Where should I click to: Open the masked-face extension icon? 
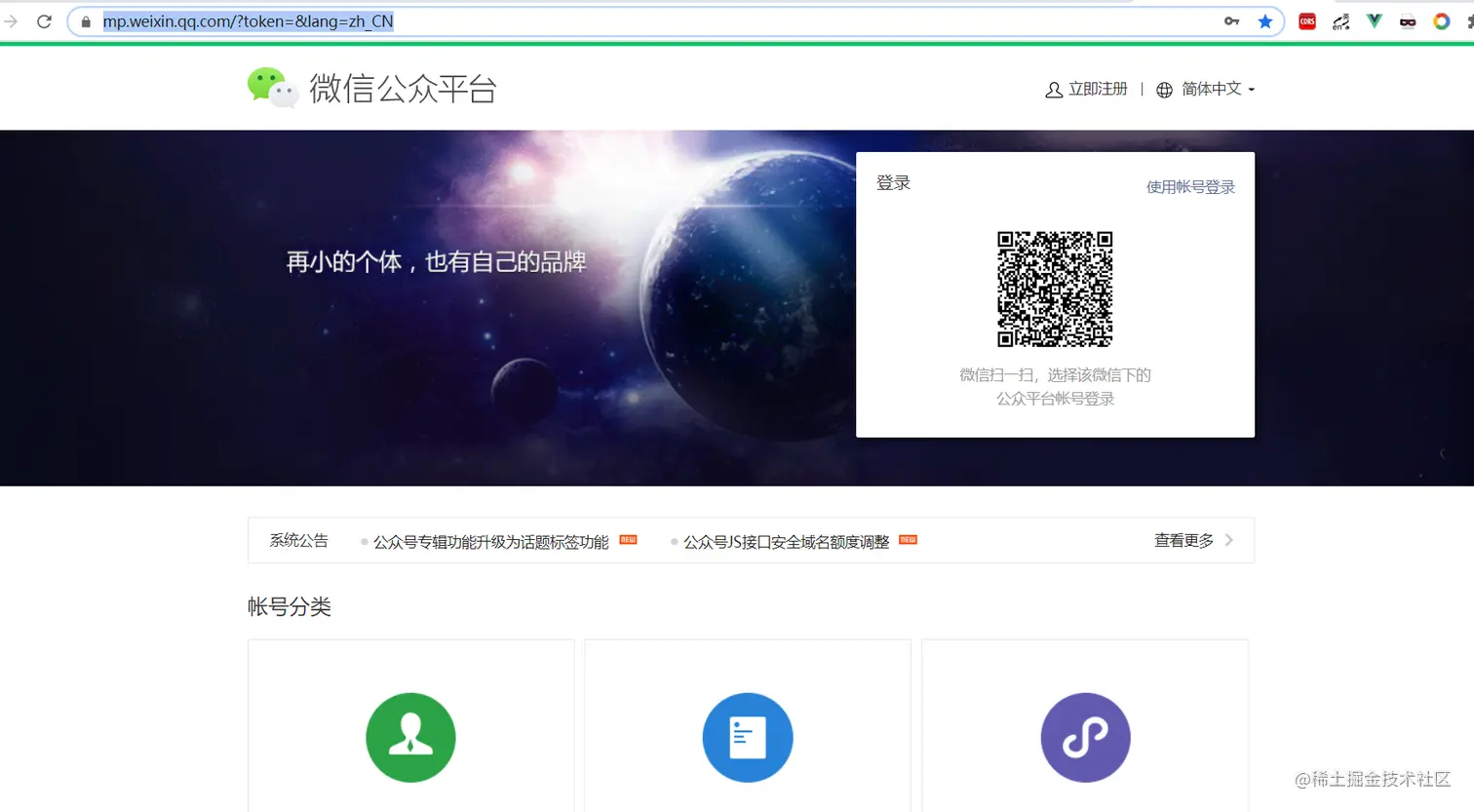point(1408,21)
